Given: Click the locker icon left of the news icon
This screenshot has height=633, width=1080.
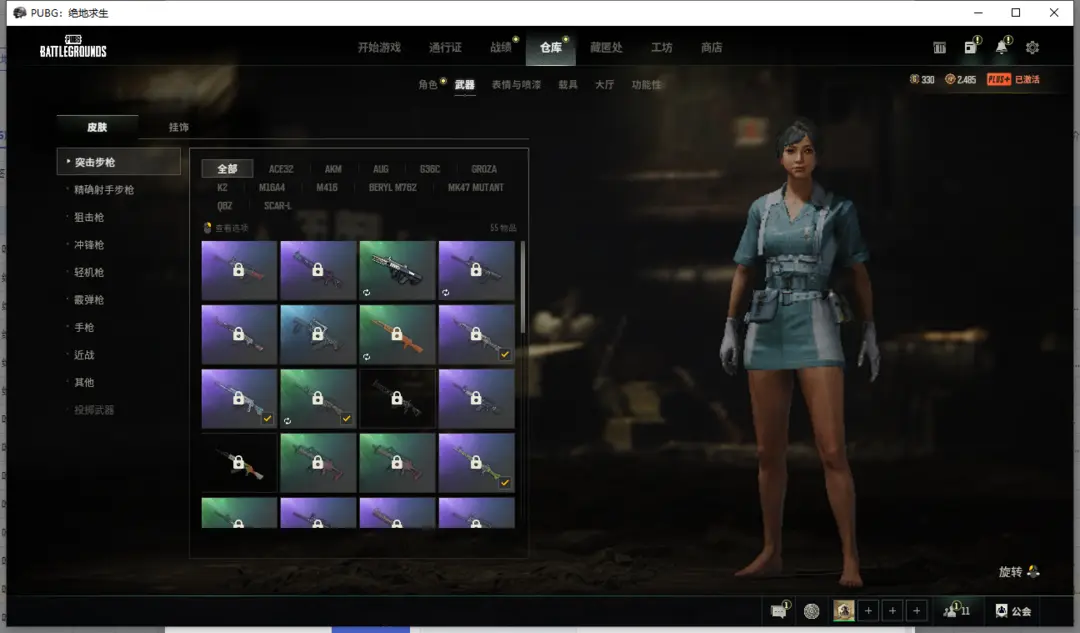Looking at the screenshot, I should (939, 48).
